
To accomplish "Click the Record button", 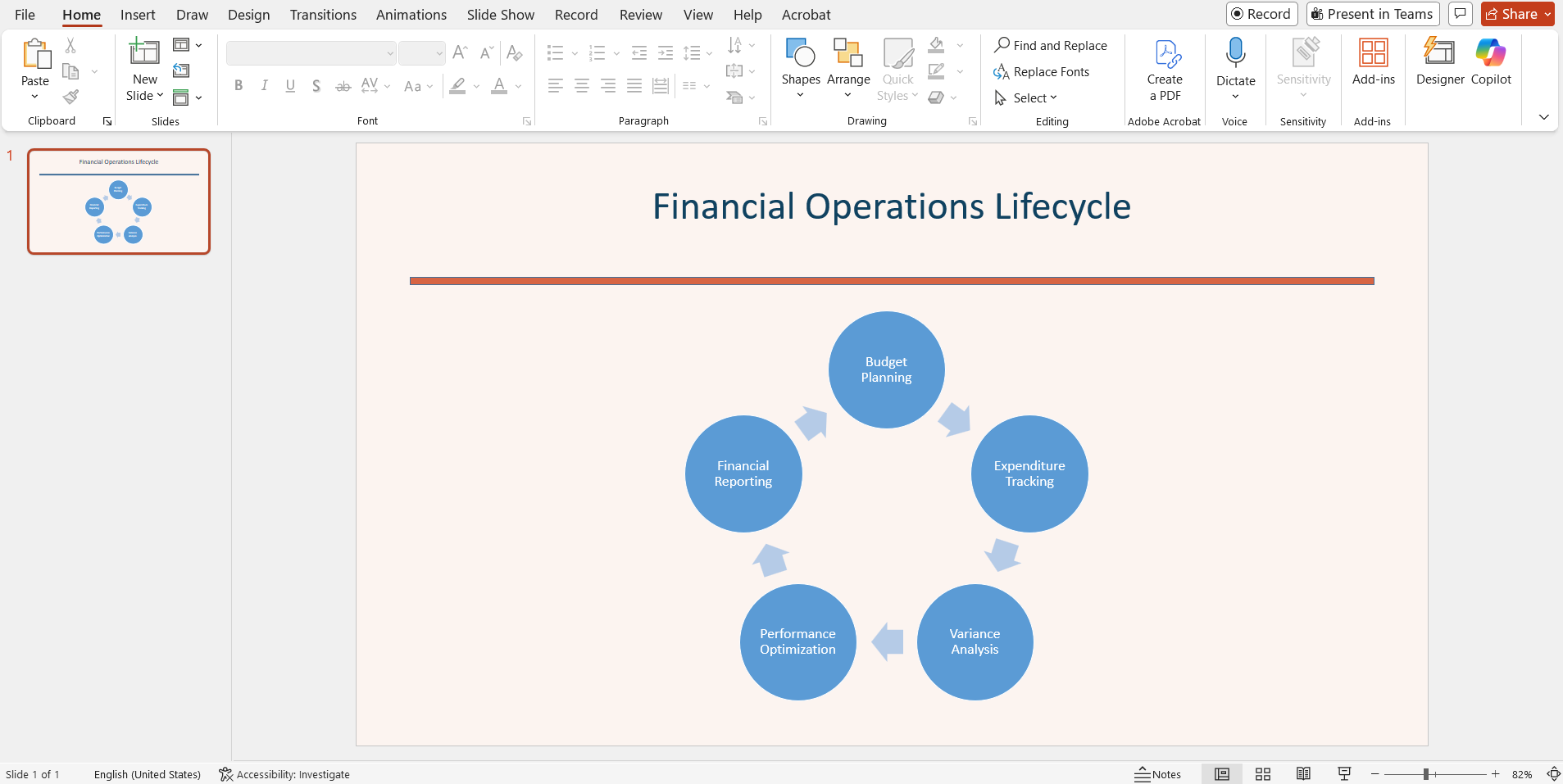I will pyautogui.click(x=1262, y=14).
